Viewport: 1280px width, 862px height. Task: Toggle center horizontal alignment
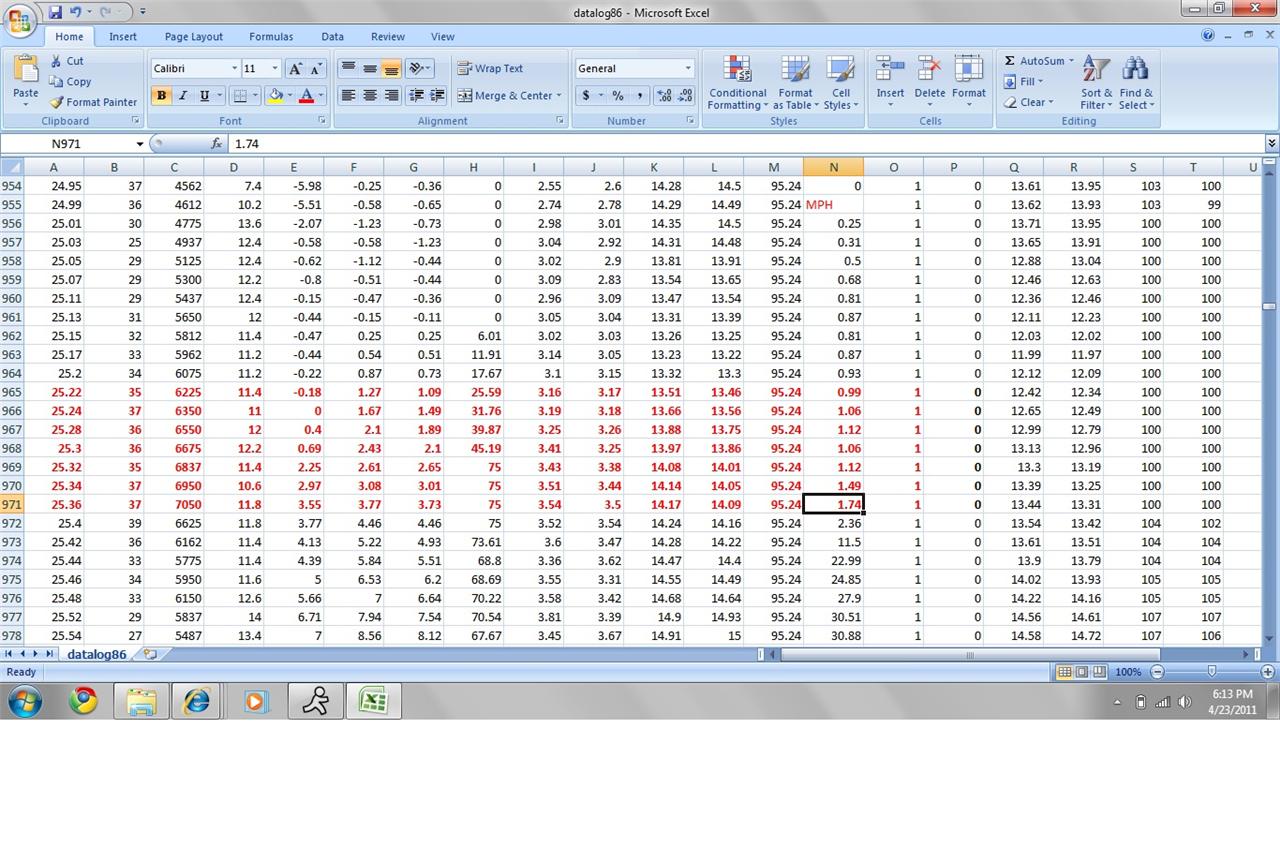pyautogui.click(x=370, y=96)
